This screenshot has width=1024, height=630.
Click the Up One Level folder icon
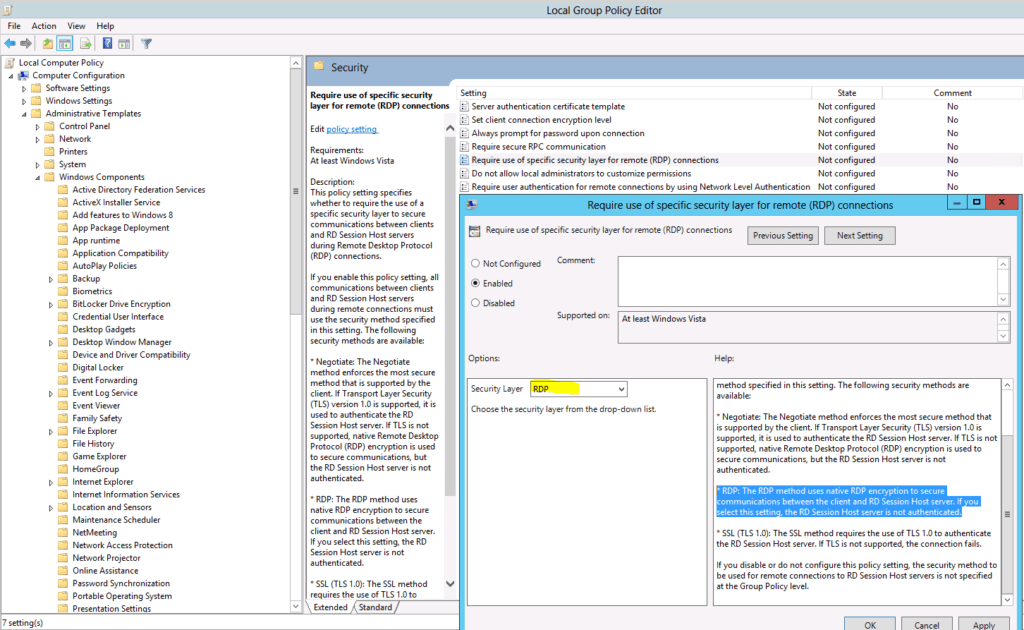(47, 43)
